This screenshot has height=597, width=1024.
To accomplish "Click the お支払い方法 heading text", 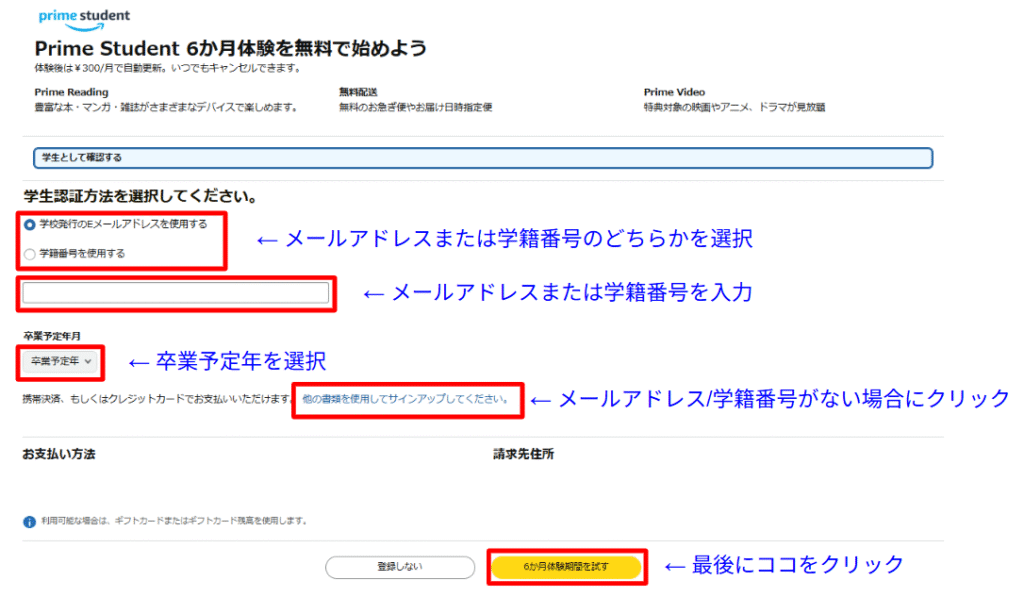I will [x=59, y=454].
